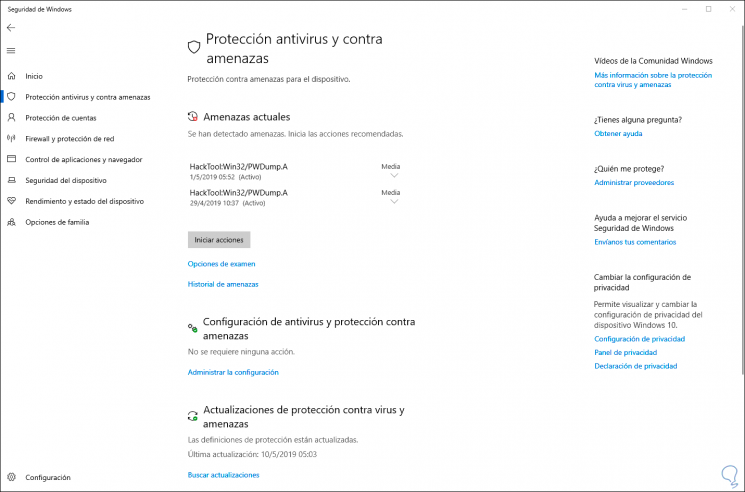Open Configuración gear icon at bottom
The image size is (745, 492).
tap(12, 478)
